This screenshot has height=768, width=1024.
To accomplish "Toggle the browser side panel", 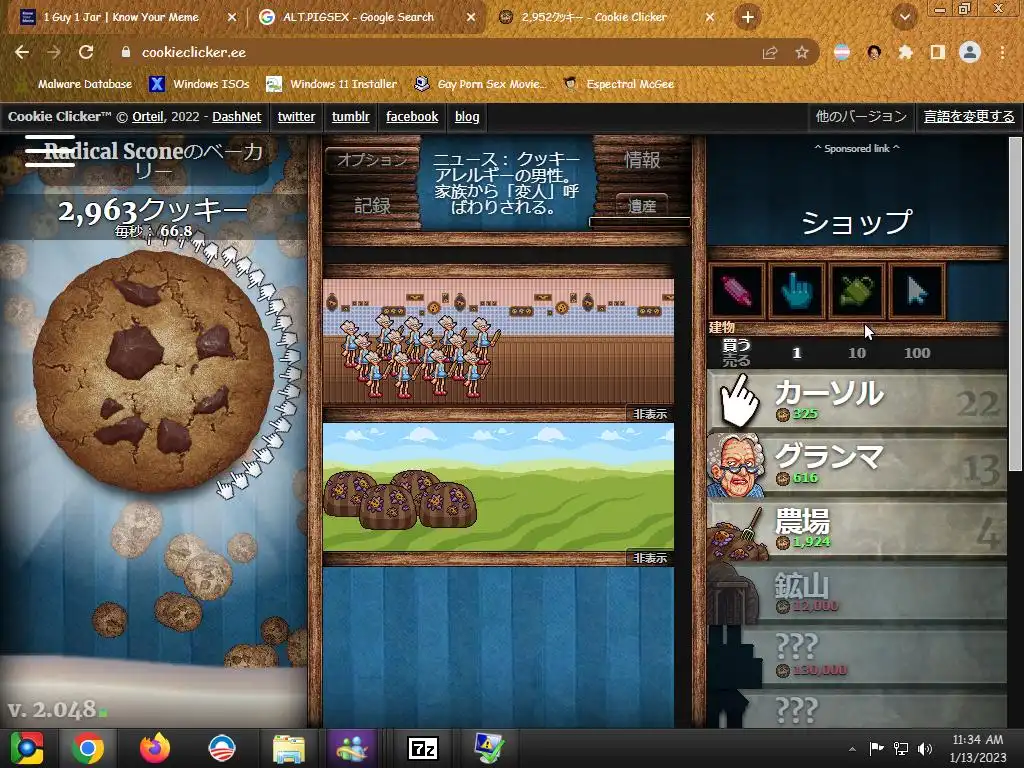I will pyautogui.click(x=938, y=52).
